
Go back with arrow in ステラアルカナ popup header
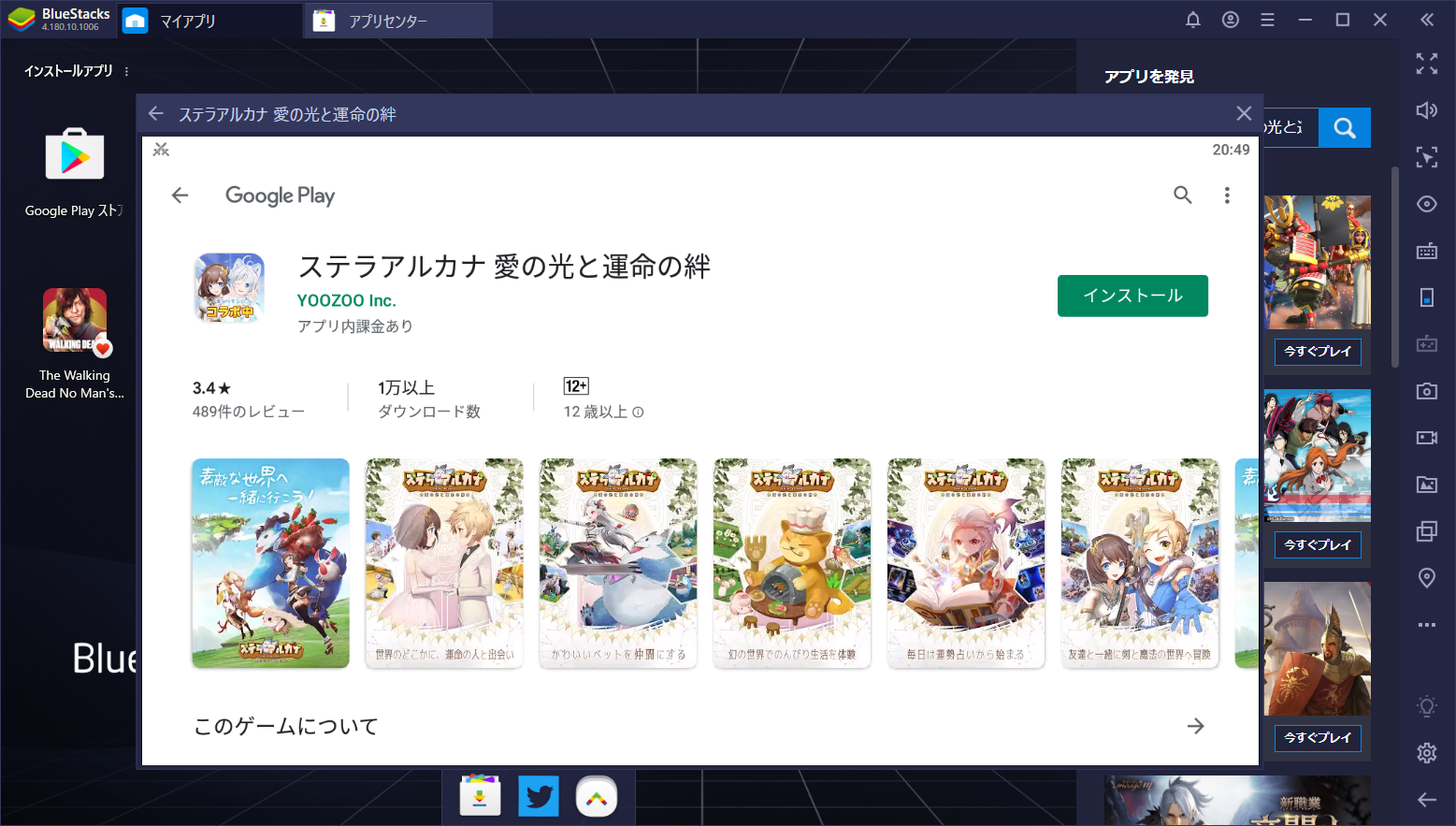click(x=156, y=114)
